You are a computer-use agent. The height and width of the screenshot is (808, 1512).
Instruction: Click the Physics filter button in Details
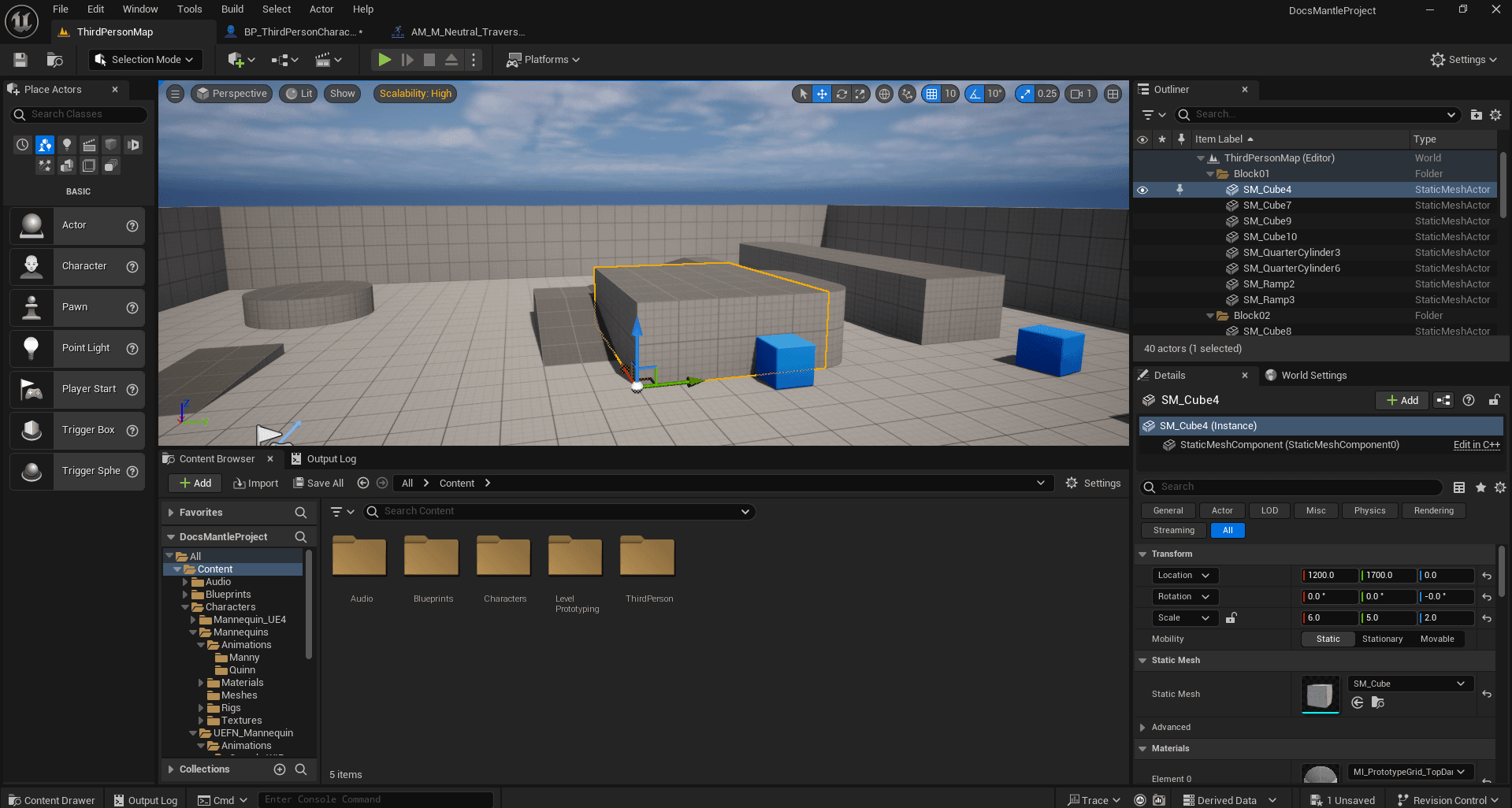click(1369, 511)
